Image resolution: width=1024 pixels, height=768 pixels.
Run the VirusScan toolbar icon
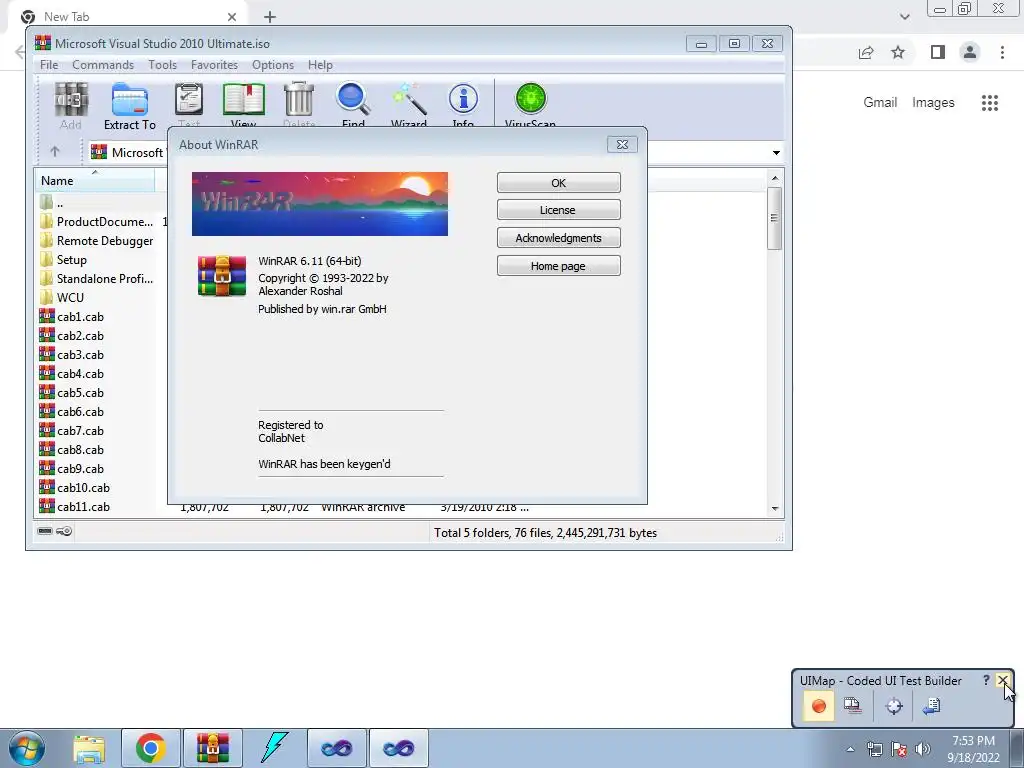[530, 103]
